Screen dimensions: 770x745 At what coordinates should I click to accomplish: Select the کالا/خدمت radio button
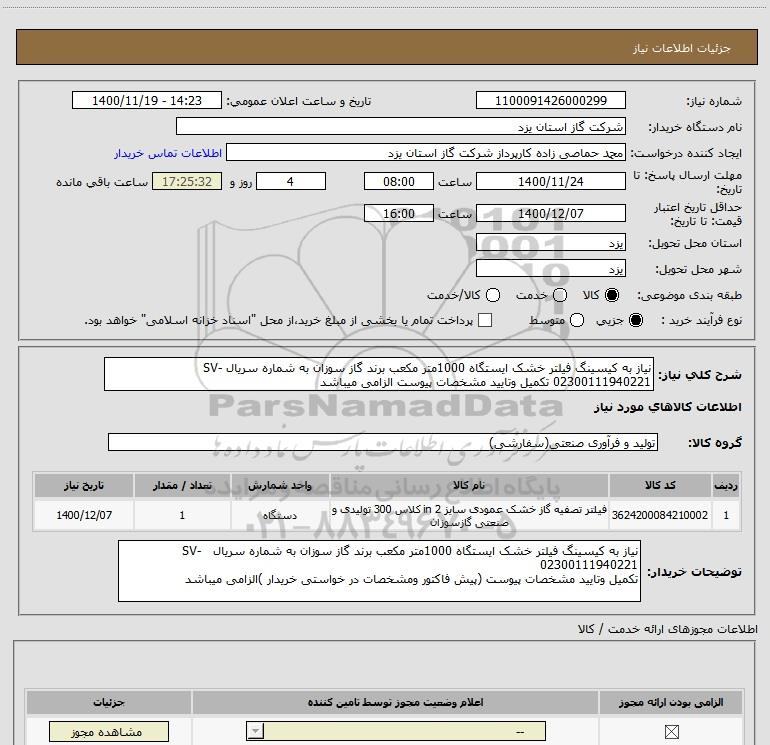pos(493,295)
